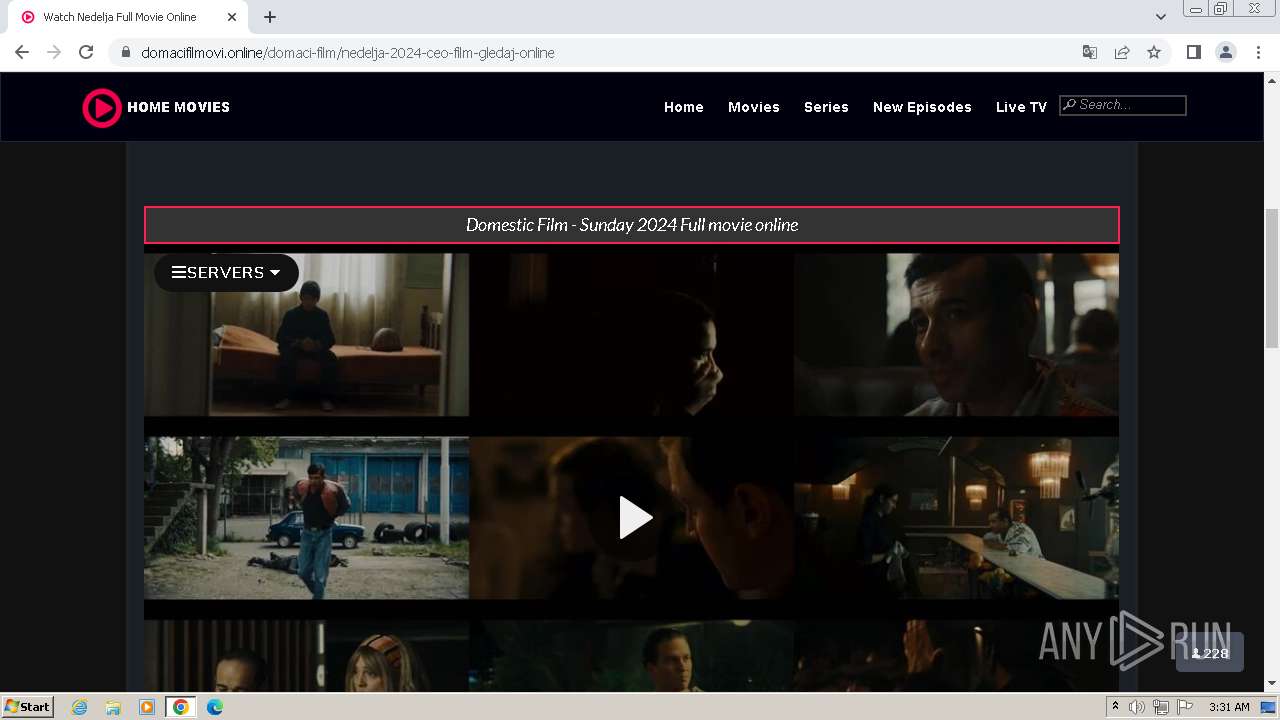Play the movie video
This screenshot has width=1280, height=720.
(636, 518)
